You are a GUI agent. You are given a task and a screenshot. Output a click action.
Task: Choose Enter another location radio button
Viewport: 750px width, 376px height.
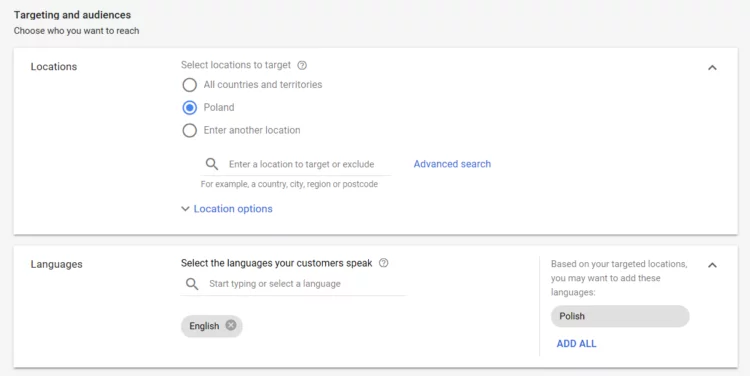point(189,130)
